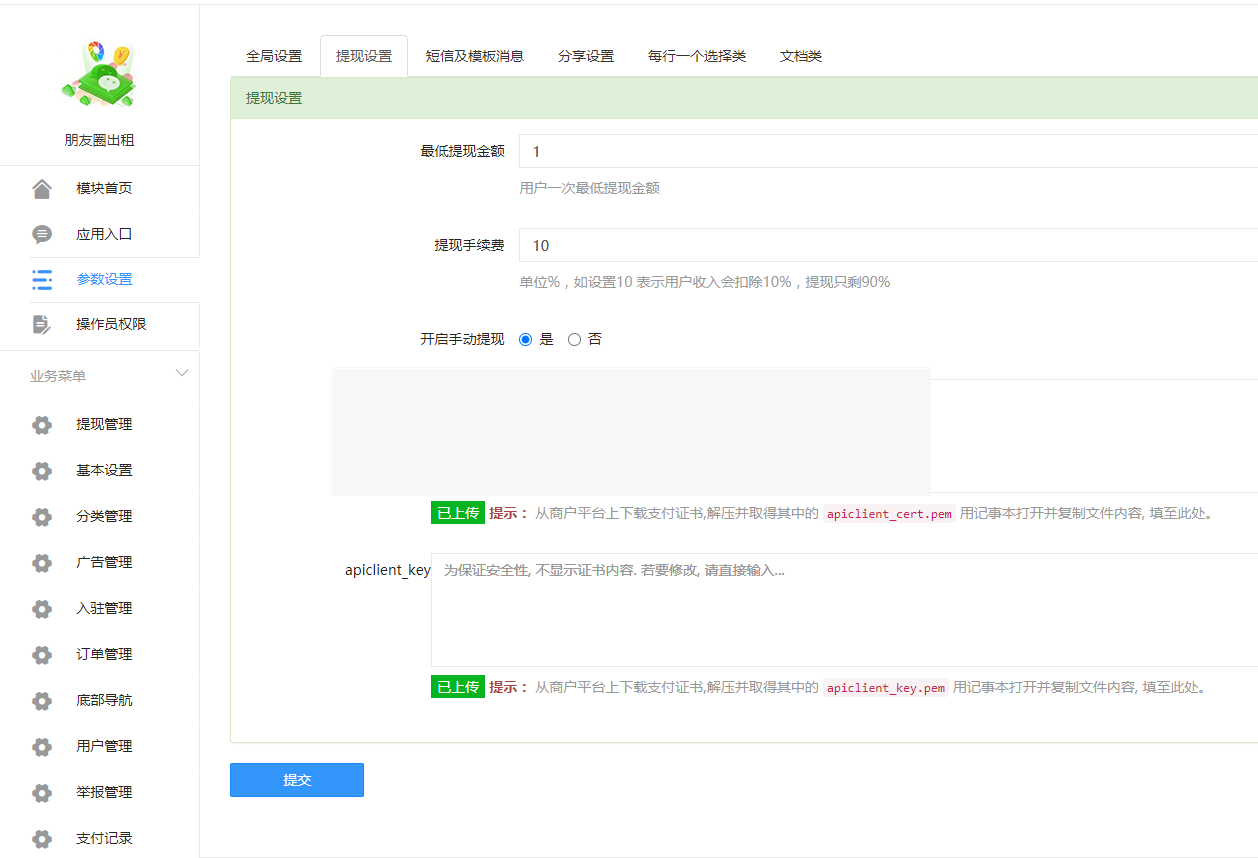
Task: Click the 应用入口 comment icon
Action: (41, 233)
